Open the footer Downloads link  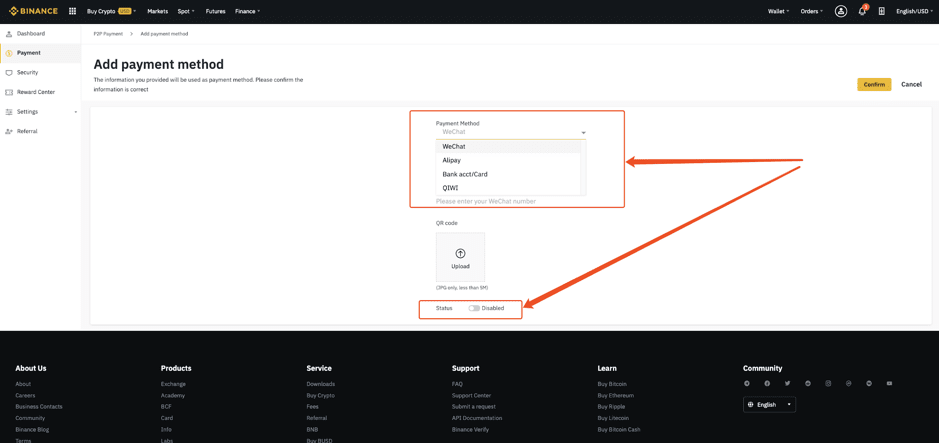[320, 384]
